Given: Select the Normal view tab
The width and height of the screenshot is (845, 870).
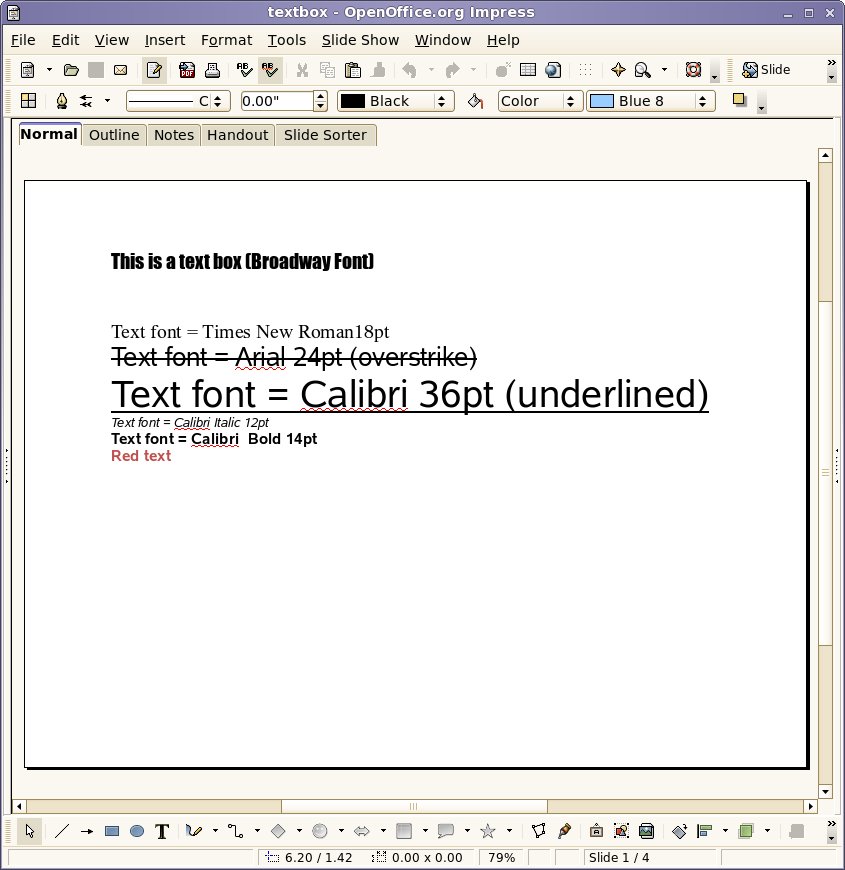Looking at the screenshot, I should [49, 134].
